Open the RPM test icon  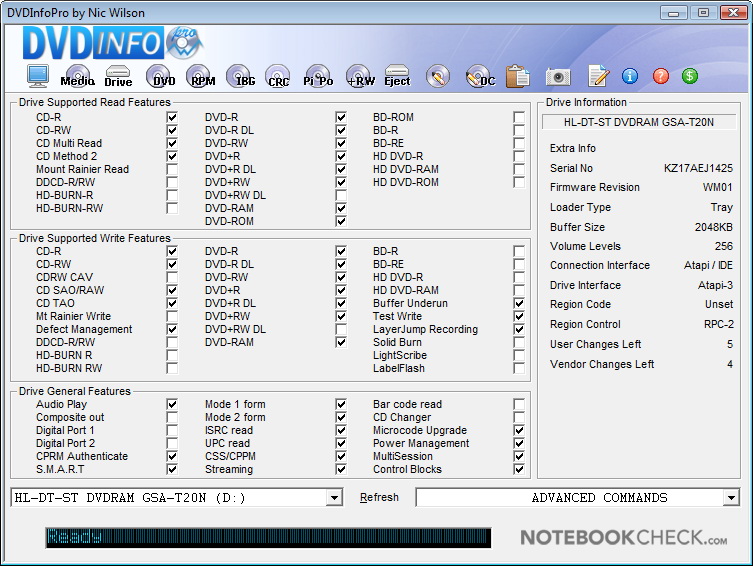coord(201,76)
